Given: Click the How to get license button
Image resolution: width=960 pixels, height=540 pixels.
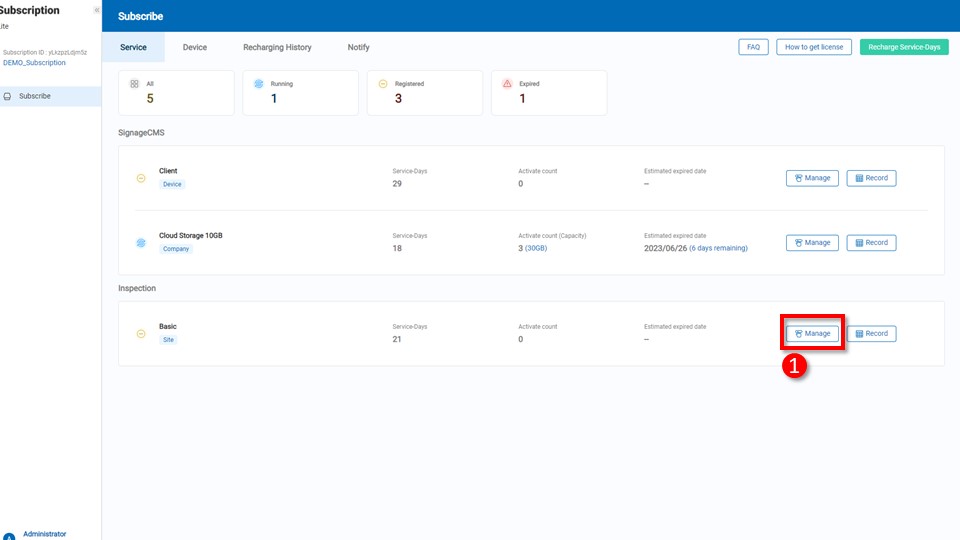Looking at the screenshot, I should (814, 47).
